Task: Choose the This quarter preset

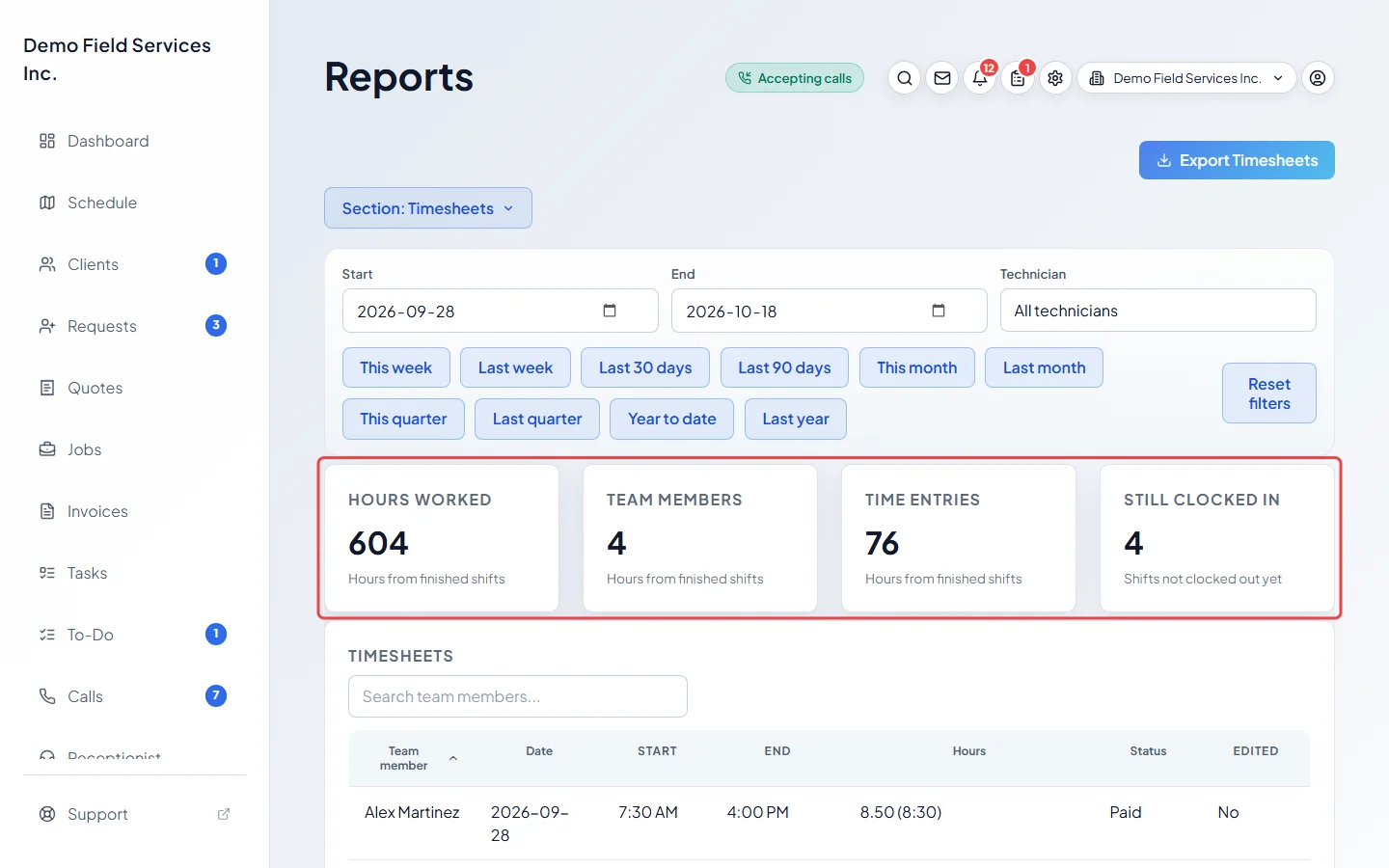Action: click(x=403, y=419)
